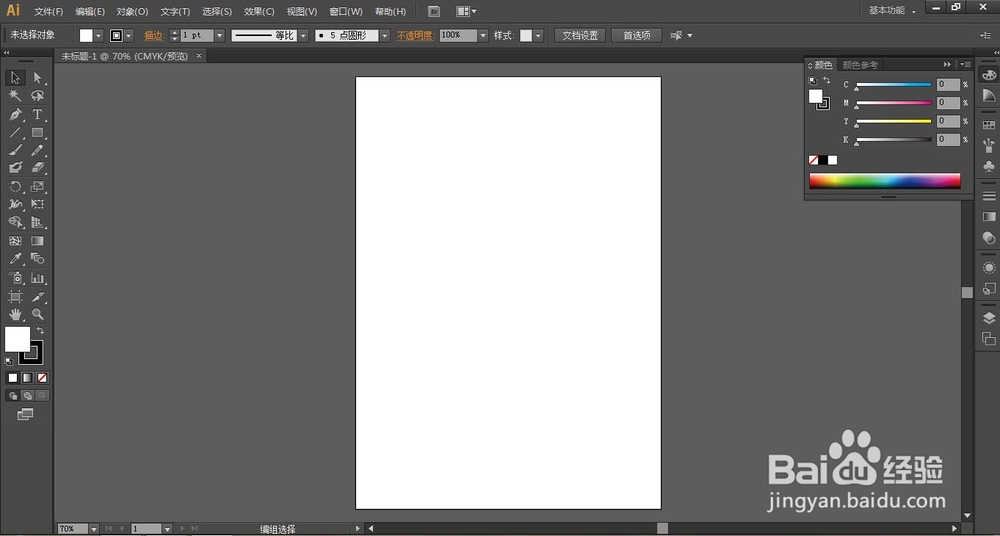Set paint mode to None

click(42, 378)
